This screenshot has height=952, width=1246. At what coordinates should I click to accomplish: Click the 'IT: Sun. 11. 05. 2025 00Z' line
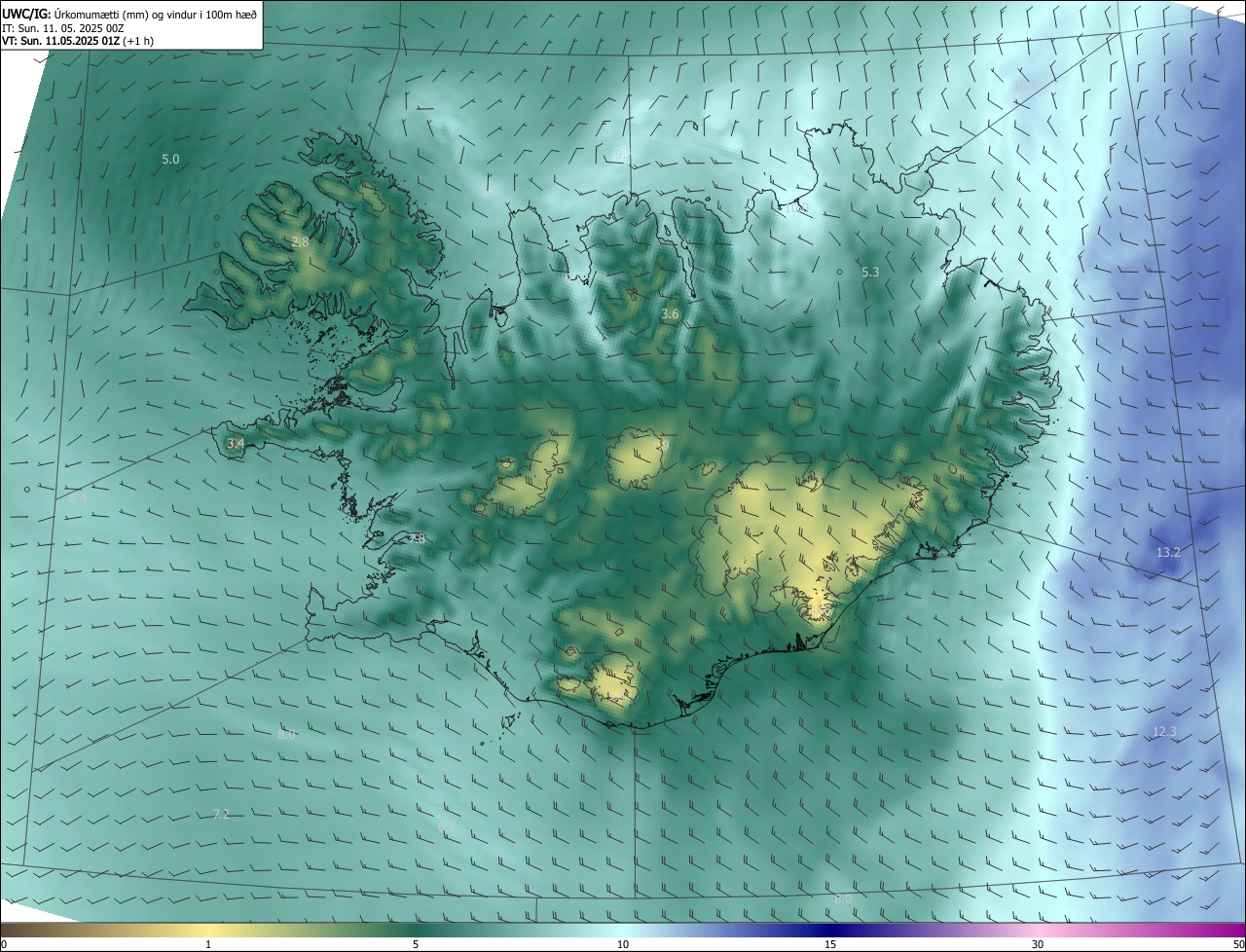pos(62,28)
